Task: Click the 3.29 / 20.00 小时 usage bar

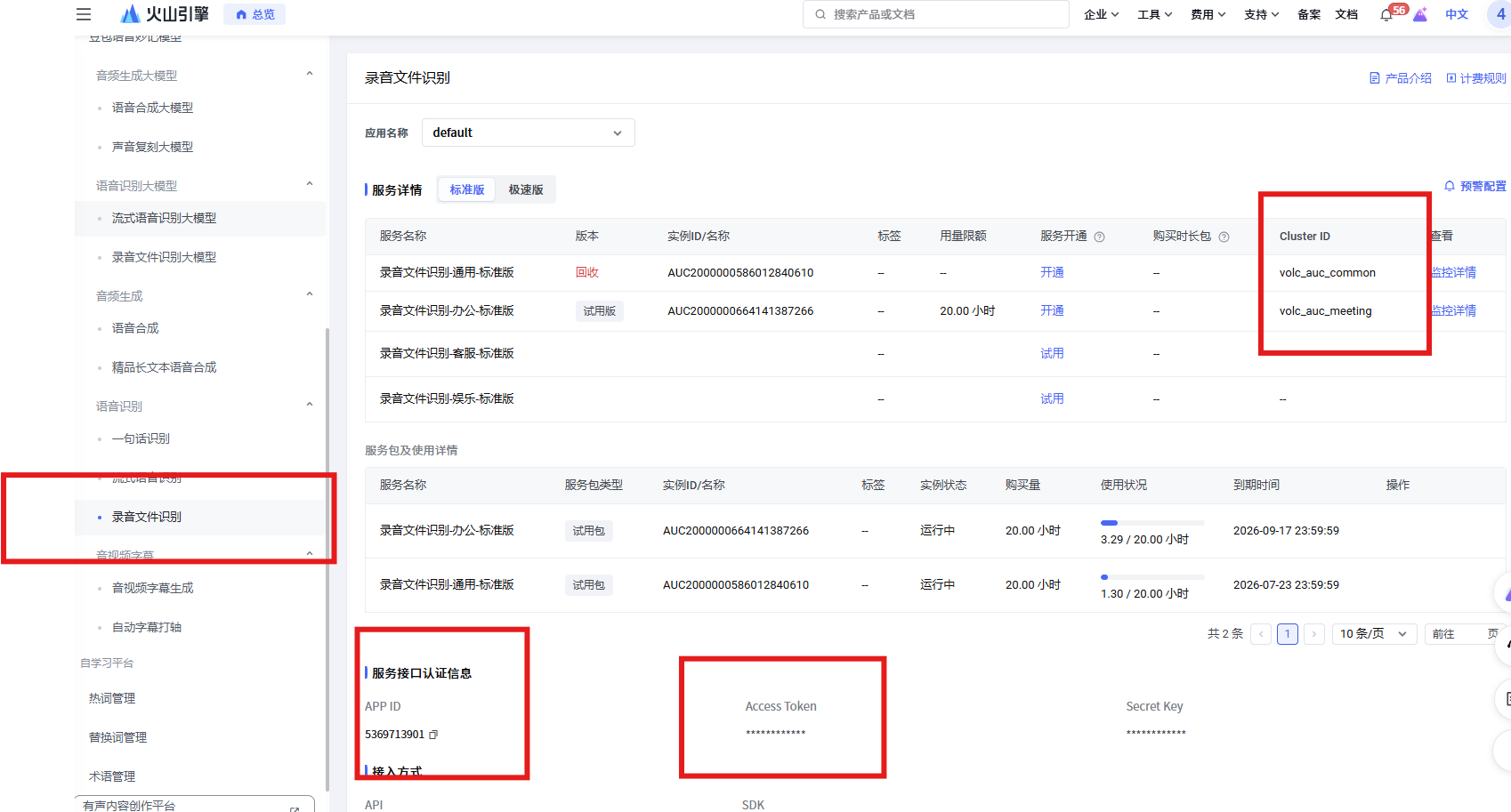Action: click(x=1152, y=523)
